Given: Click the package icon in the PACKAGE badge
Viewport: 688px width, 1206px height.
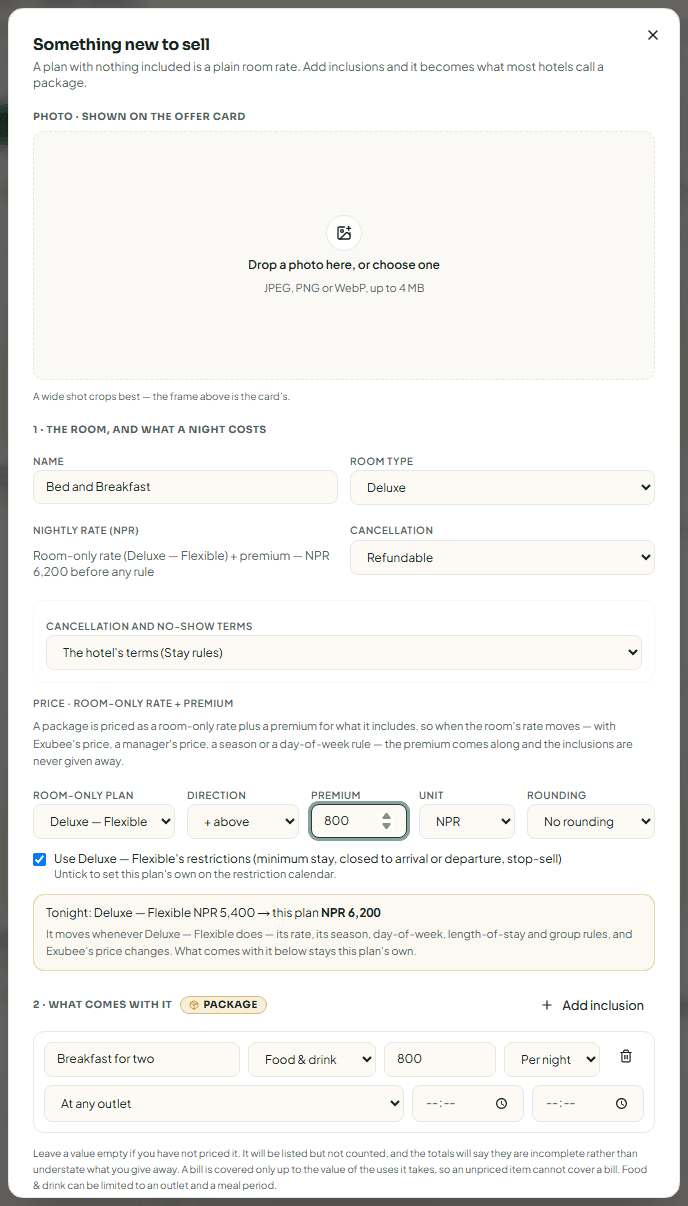Looking at the screenshot, I should point(194,1005).
